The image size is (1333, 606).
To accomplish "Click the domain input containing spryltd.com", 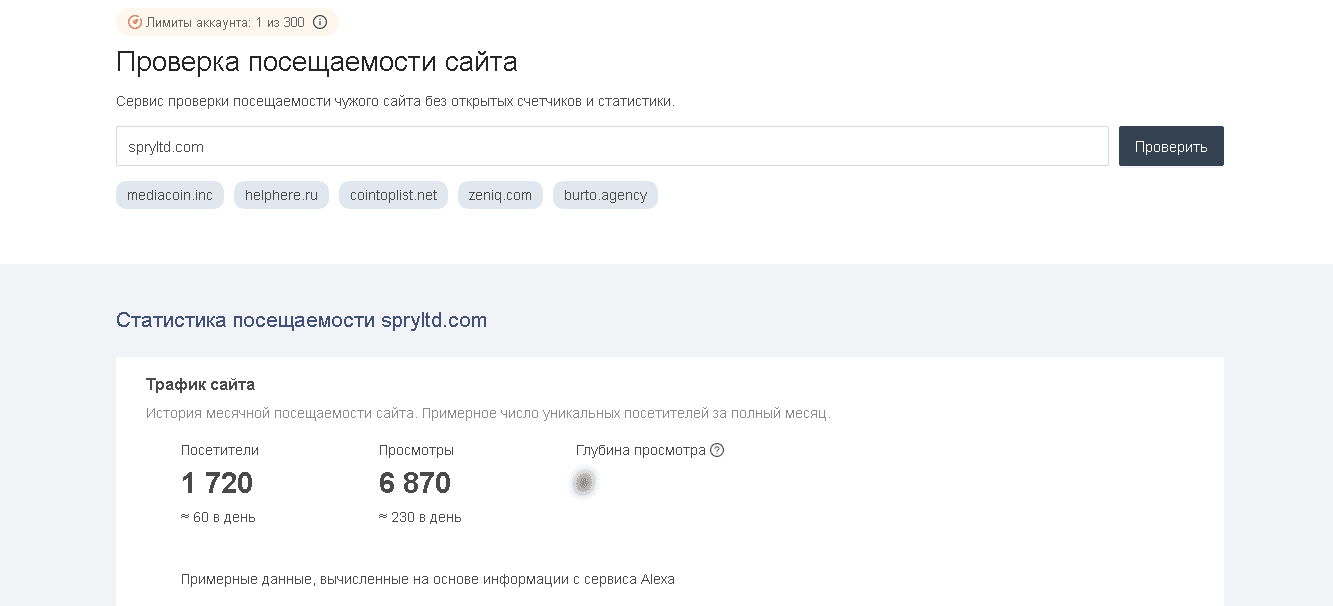I will [x=612, y=145].
